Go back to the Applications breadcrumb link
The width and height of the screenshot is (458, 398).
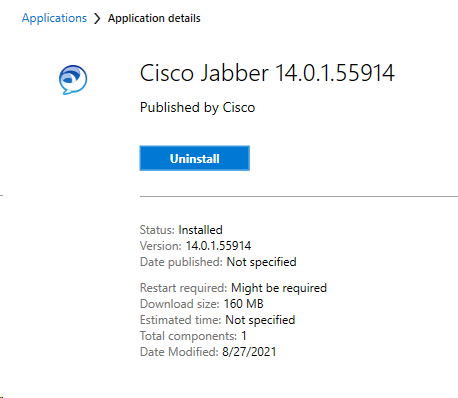pyautogui.click(x=54, y=18)
